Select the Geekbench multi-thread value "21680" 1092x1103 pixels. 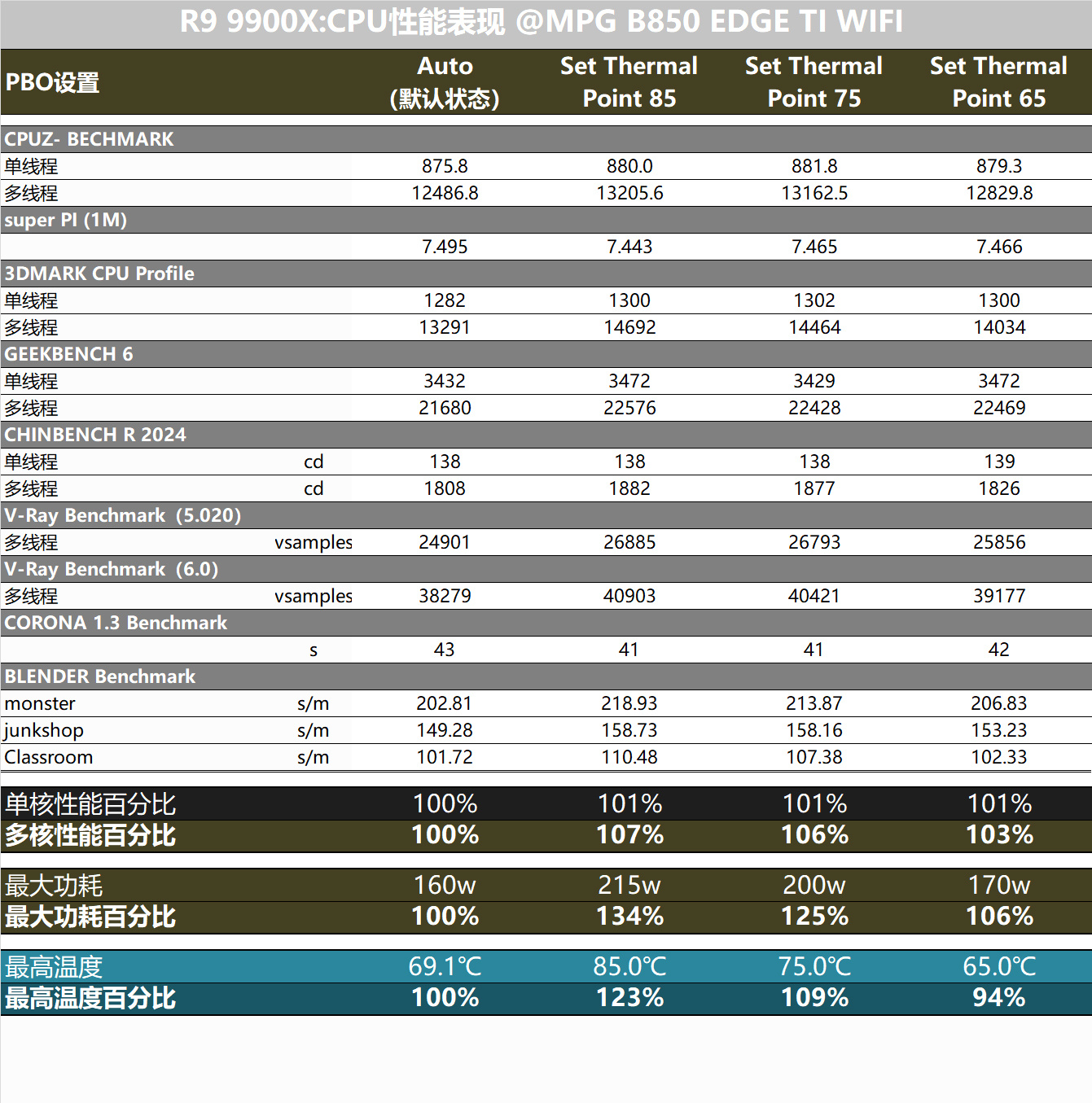click(x=445, y=408)
